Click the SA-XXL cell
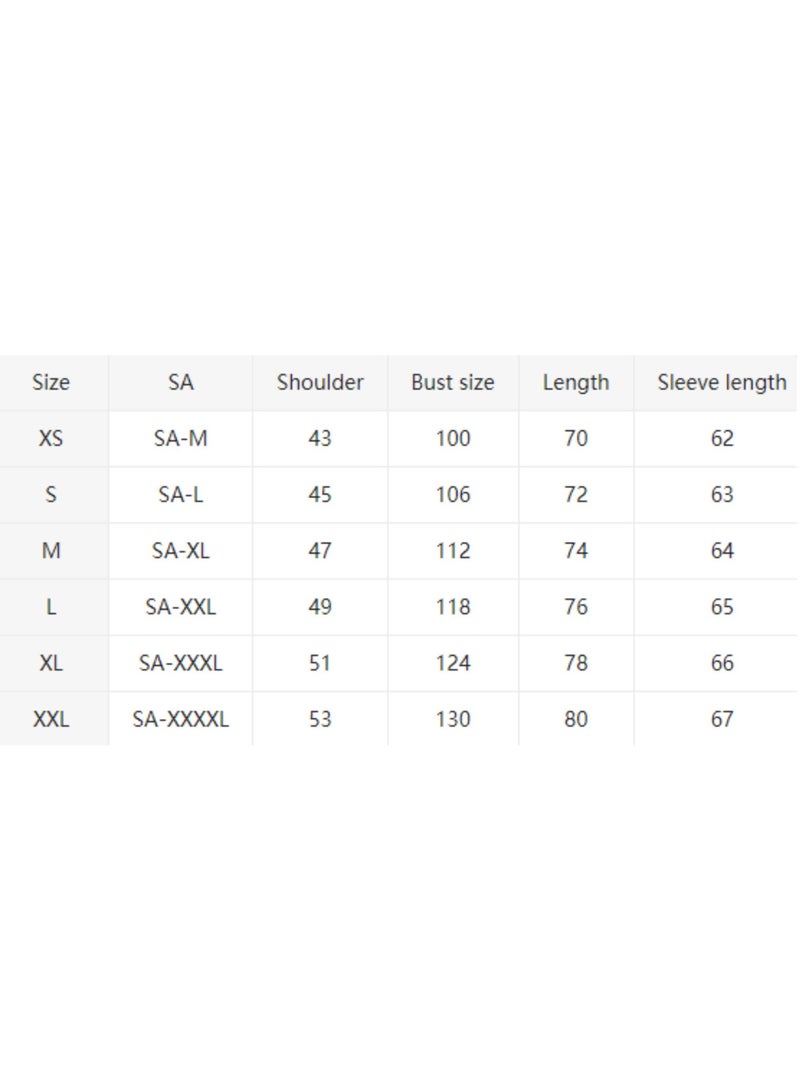Image resolution: width=800 pixels, height=1091 pixels. (180, 607)
